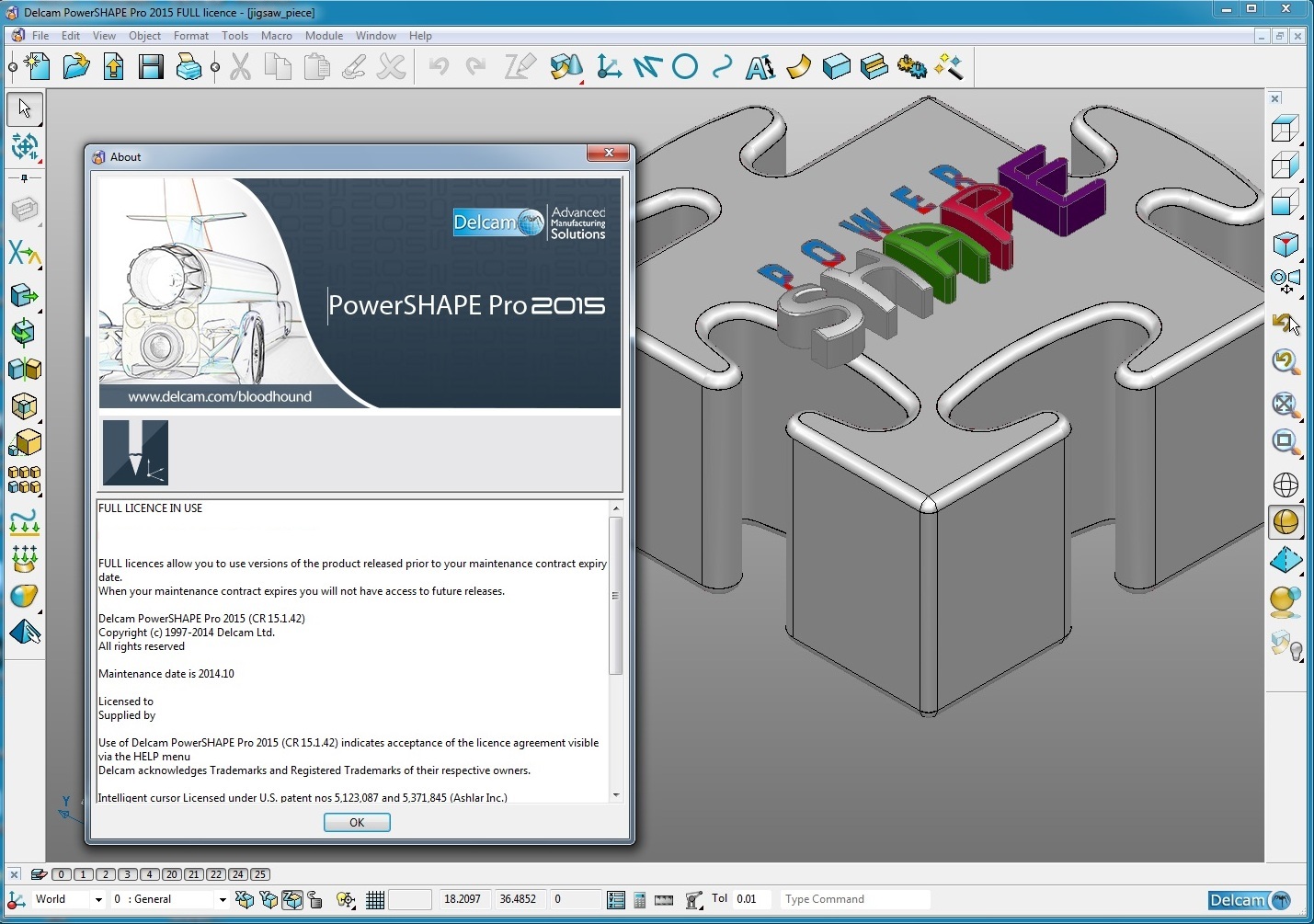Activate the Select arrow tool
Viewport: 1314px width, 924px height.
tap(25, 108)
